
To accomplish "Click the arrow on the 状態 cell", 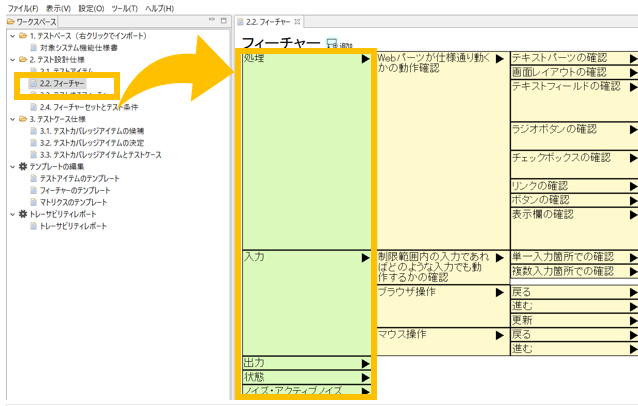I will (365, 378).
